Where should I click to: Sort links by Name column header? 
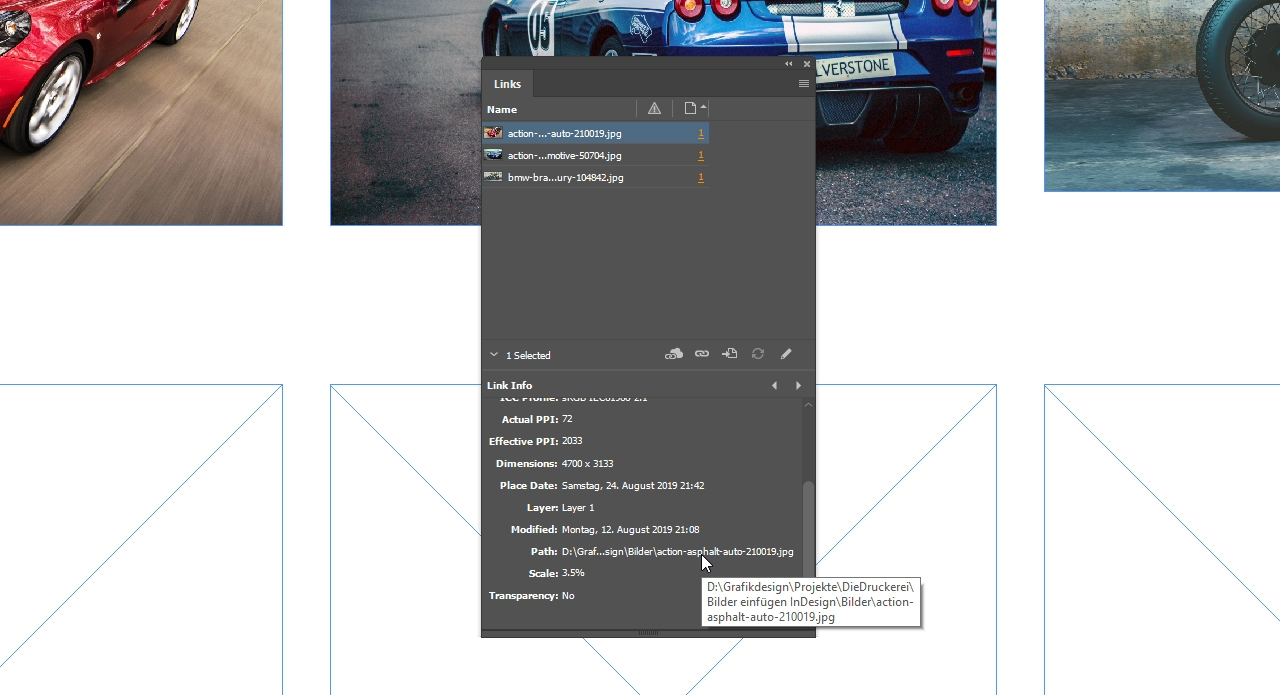(x=502, y=109)
